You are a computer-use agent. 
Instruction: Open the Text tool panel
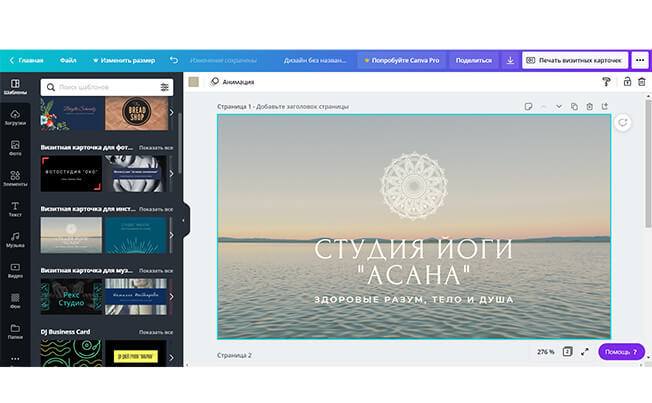tap(15, 208)
